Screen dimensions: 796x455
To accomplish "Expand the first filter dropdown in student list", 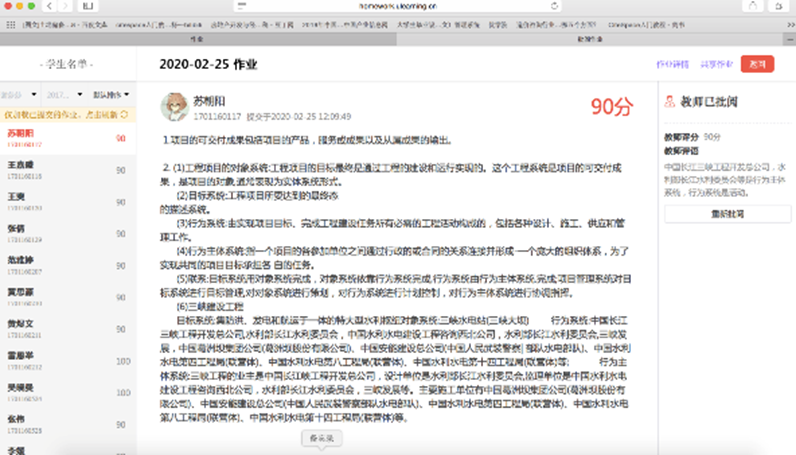I will [20, 96].
